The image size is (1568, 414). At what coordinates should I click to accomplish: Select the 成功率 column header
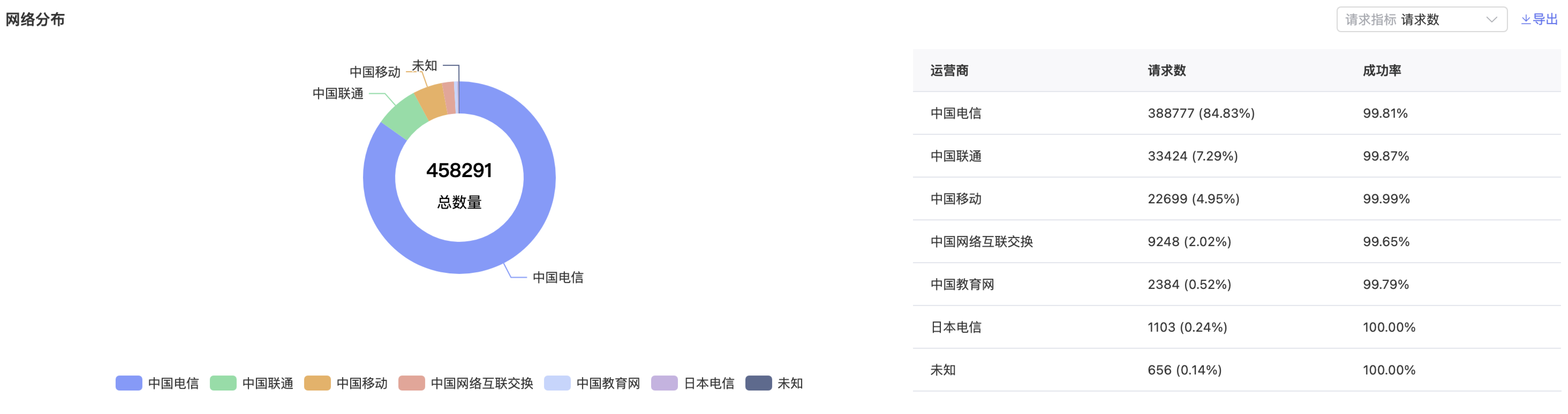coord(1382,71)
